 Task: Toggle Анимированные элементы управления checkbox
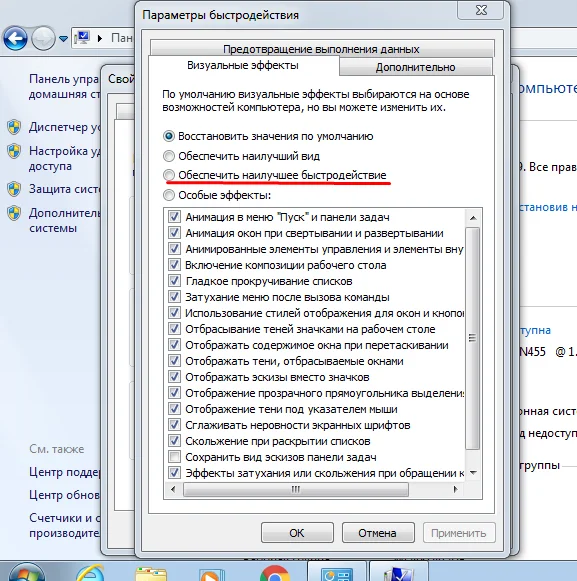(x=174, y=249)
